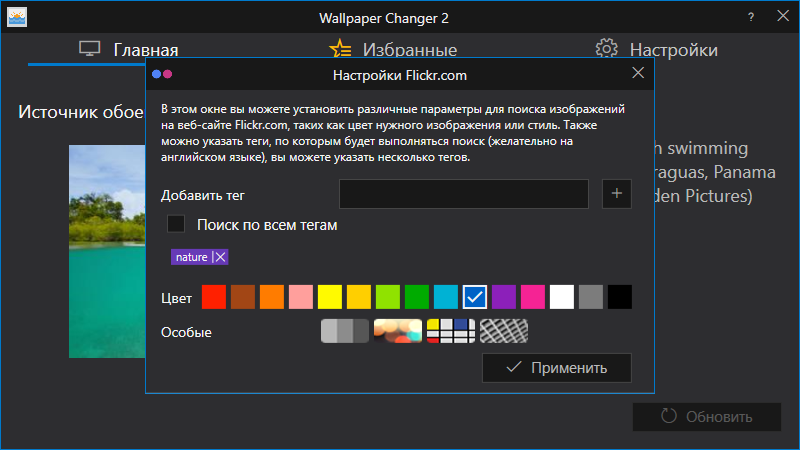Select the brown color swatch
800x450 pixels.
[243, 297]
